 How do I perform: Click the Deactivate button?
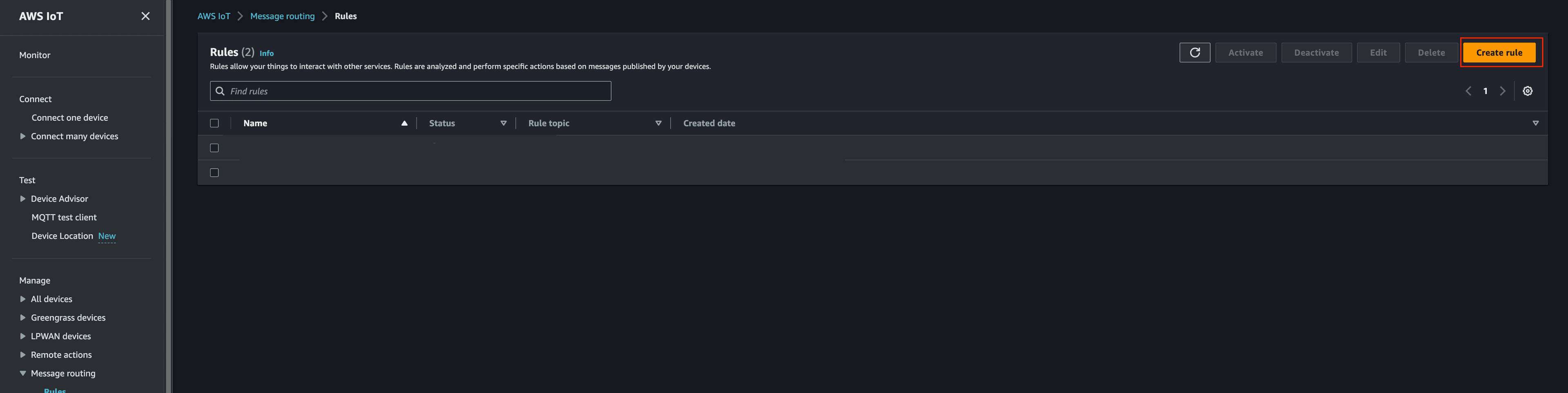[x=1316, y=52]
